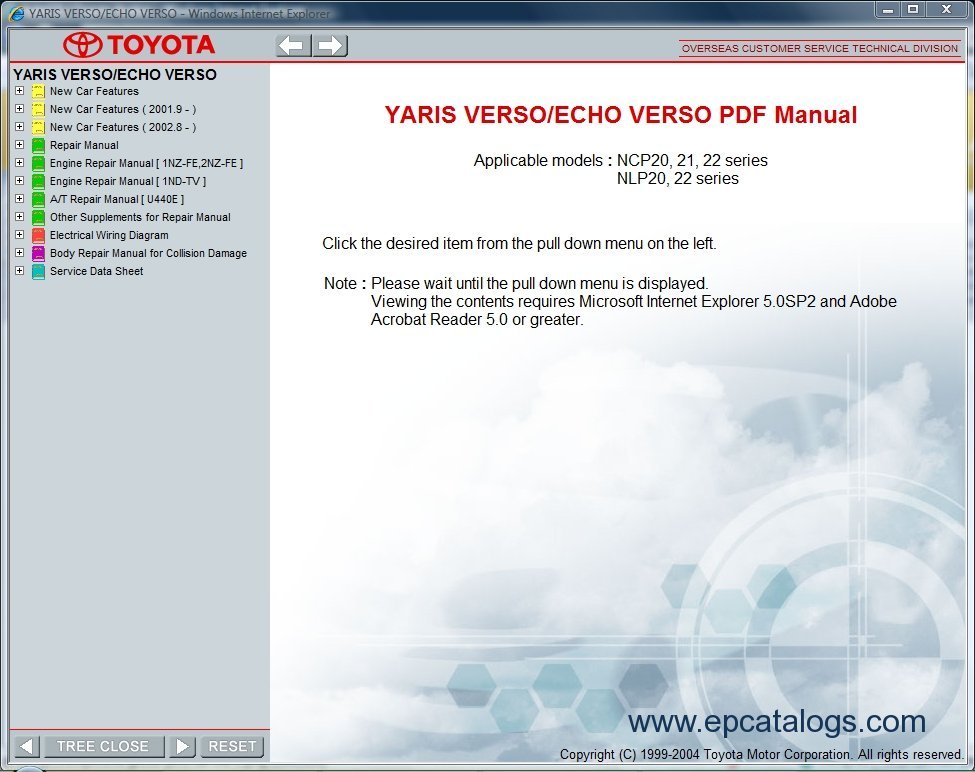Click the yellow book icon for New Car Features (2001.9 - )
This screenshot has height=772, width=975.
[x=38, y=109]
